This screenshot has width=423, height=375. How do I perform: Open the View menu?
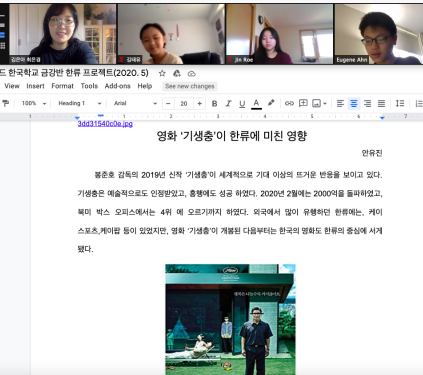12,86
